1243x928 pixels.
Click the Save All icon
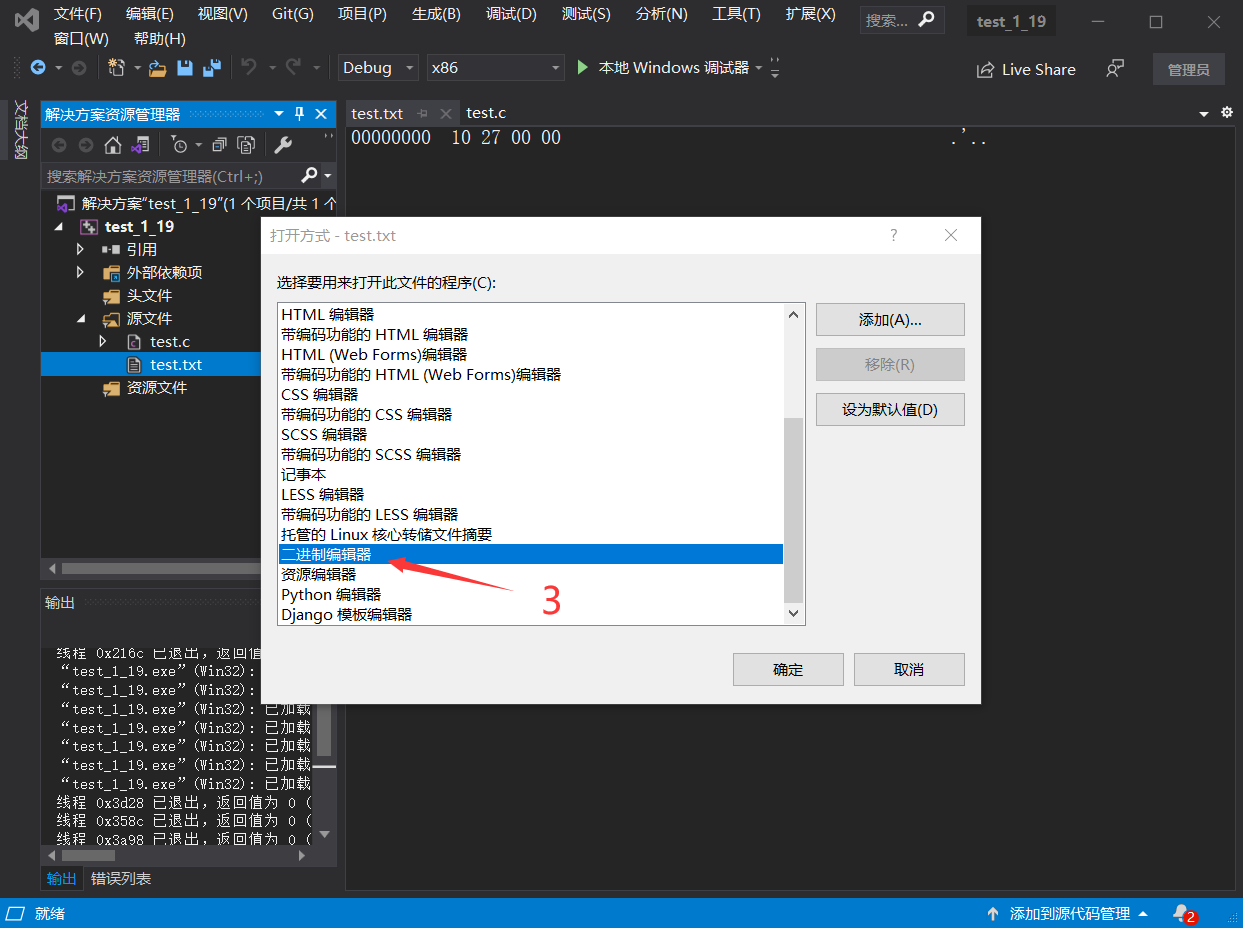(x=211, y=67)
